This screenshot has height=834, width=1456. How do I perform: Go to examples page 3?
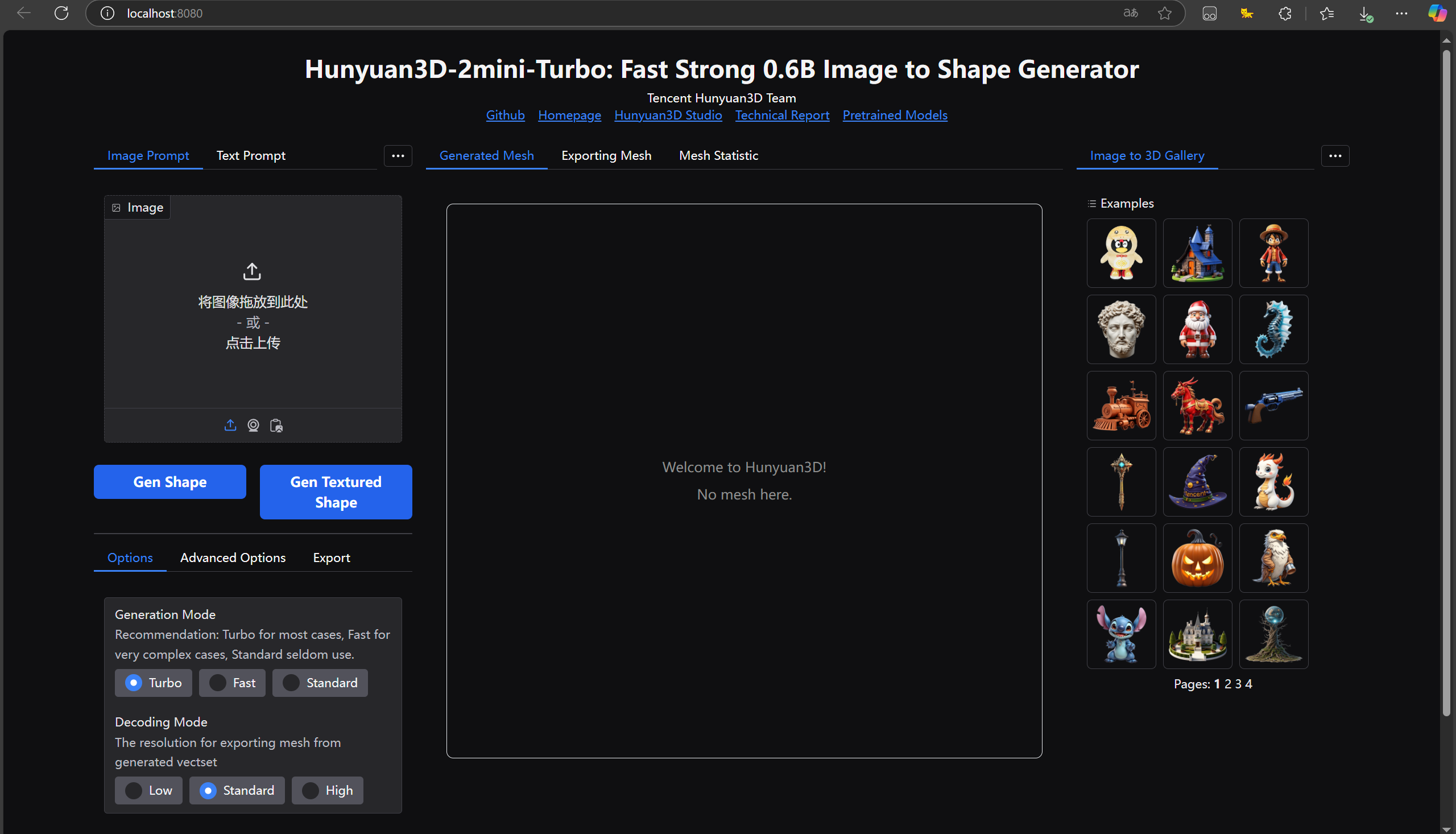[x=1238, y=684]
